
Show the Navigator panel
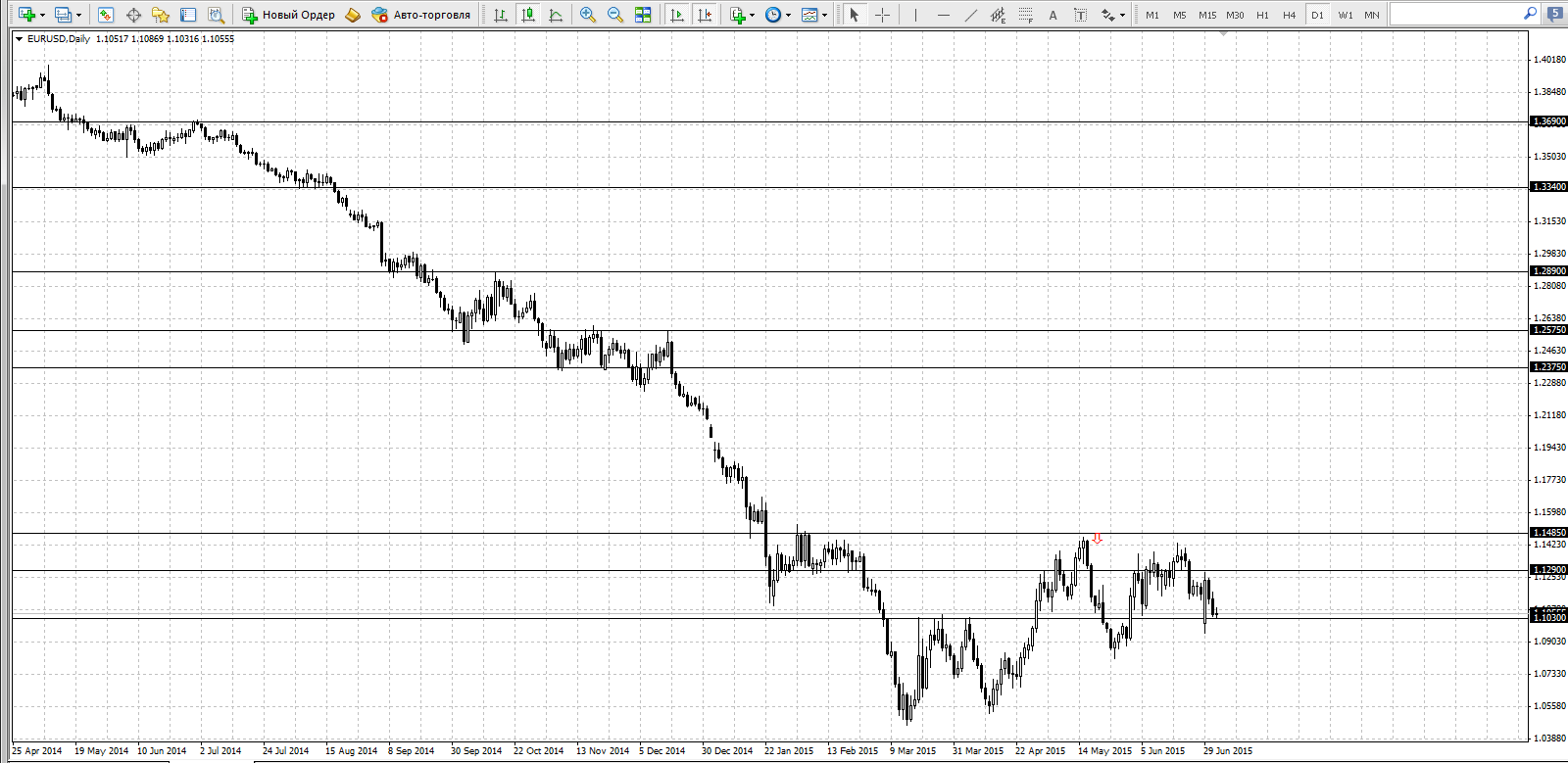161,15
